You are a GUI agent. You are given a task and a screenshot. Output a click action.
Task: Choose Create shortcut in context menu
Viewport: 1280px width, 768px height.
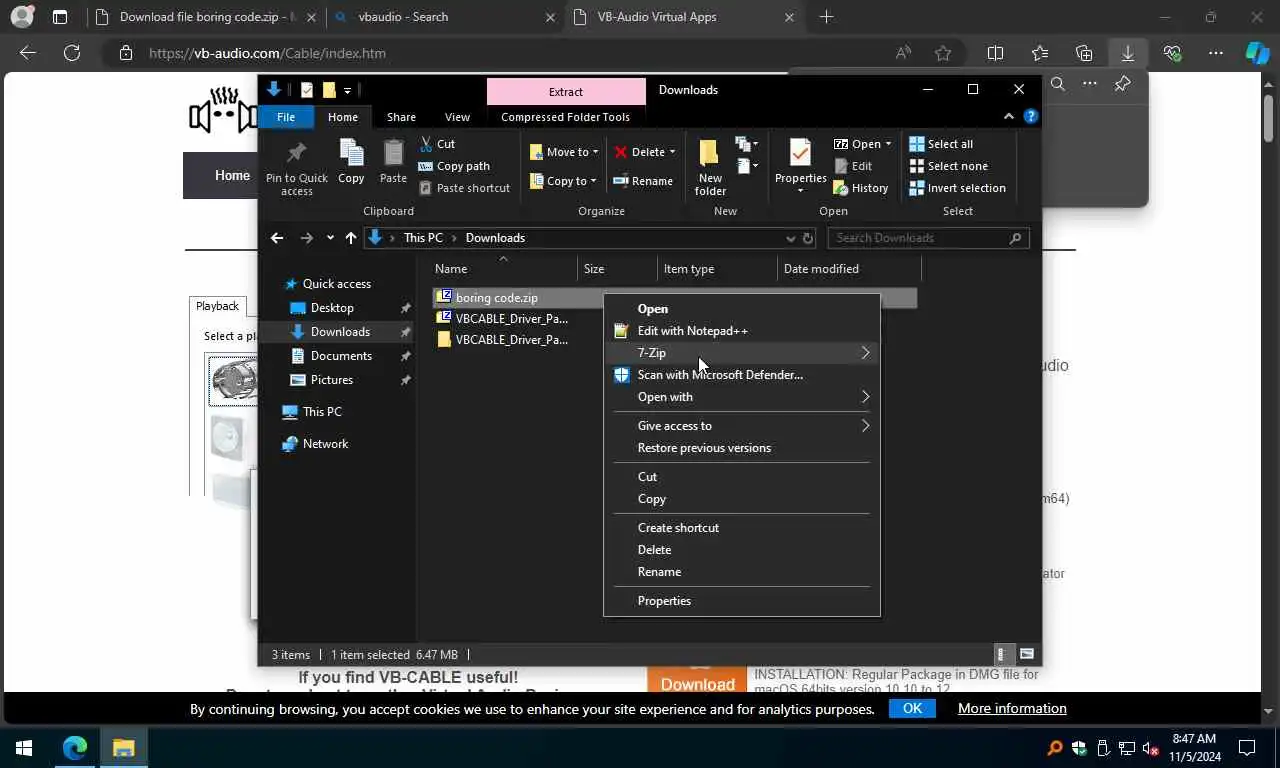(742, 528)
